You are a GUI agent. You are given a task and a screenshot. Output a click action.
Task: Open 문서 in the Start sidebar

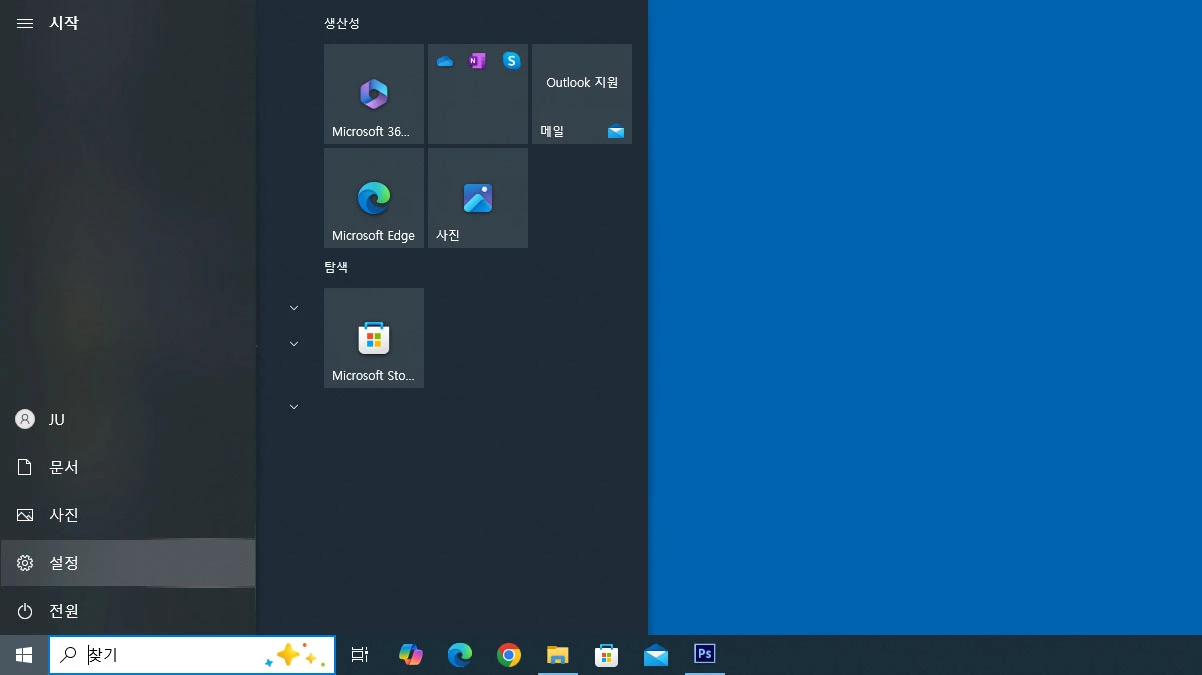[128, 467]
